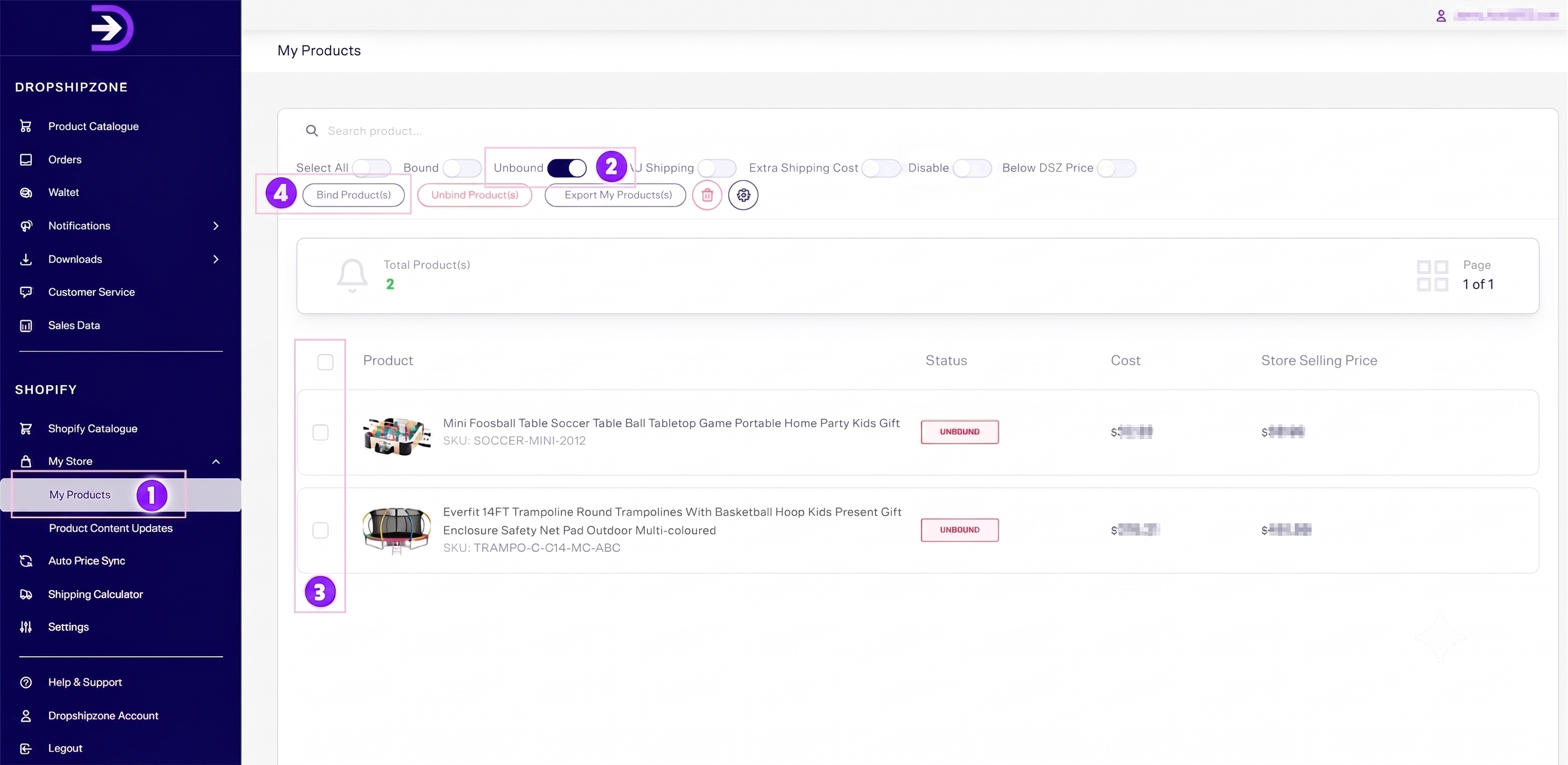
Task: Click the Status column header
Action: [x=946, y=360]
